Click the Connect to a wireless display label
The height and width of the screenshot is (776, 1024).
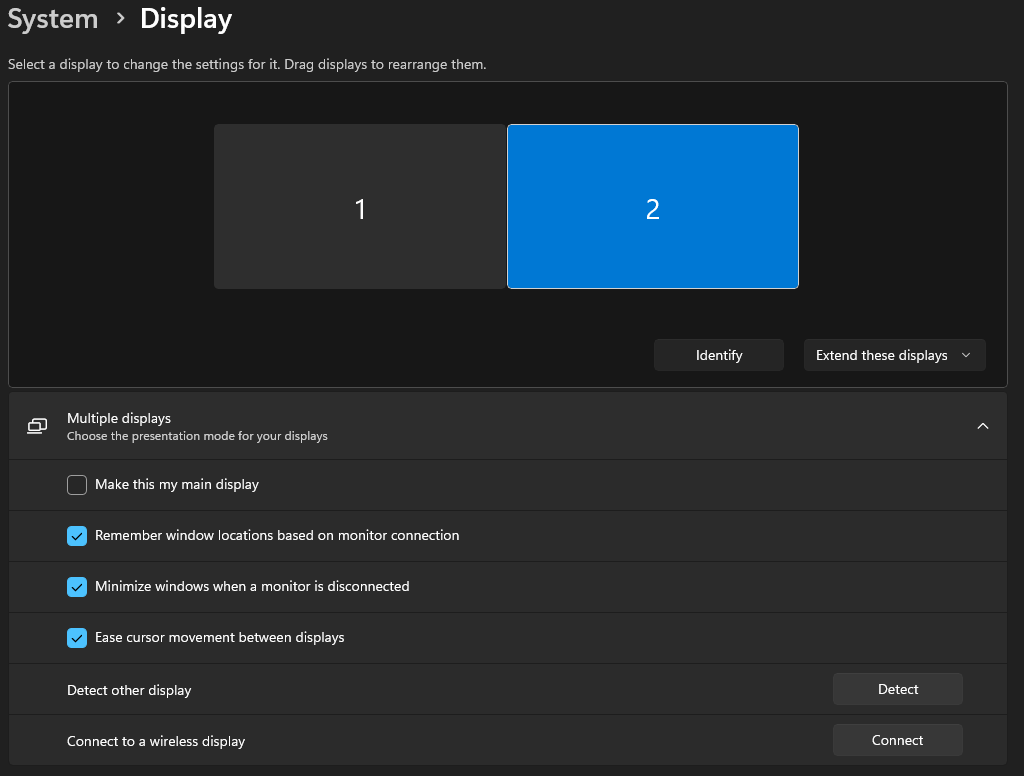coord(156,741)
